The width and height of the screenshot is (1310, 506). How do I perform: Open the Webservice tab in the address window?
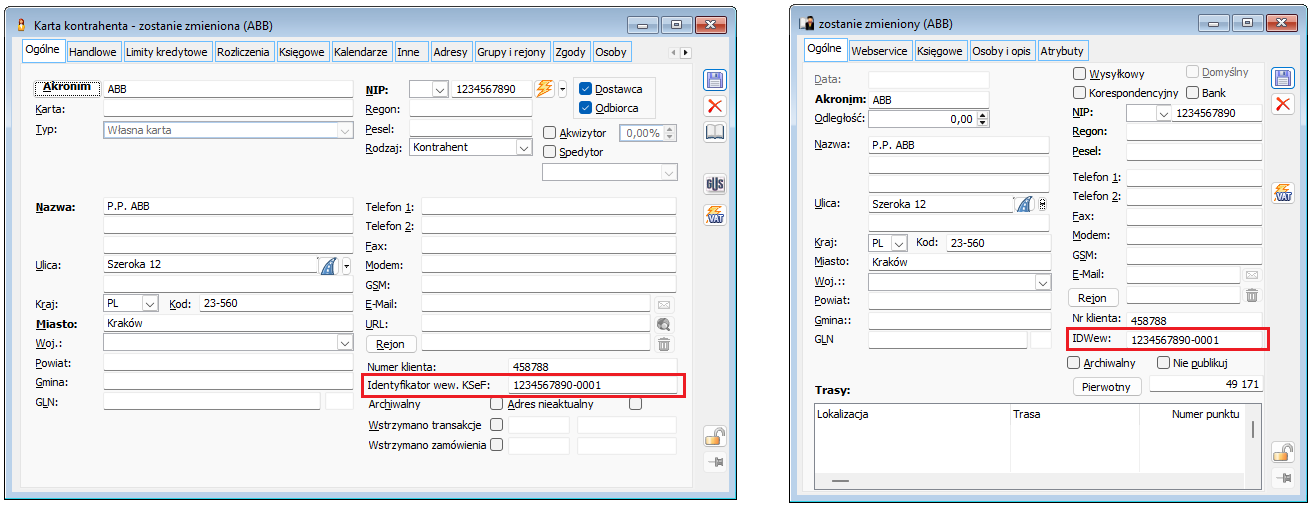pyautogui.click(x=879, y=50)
